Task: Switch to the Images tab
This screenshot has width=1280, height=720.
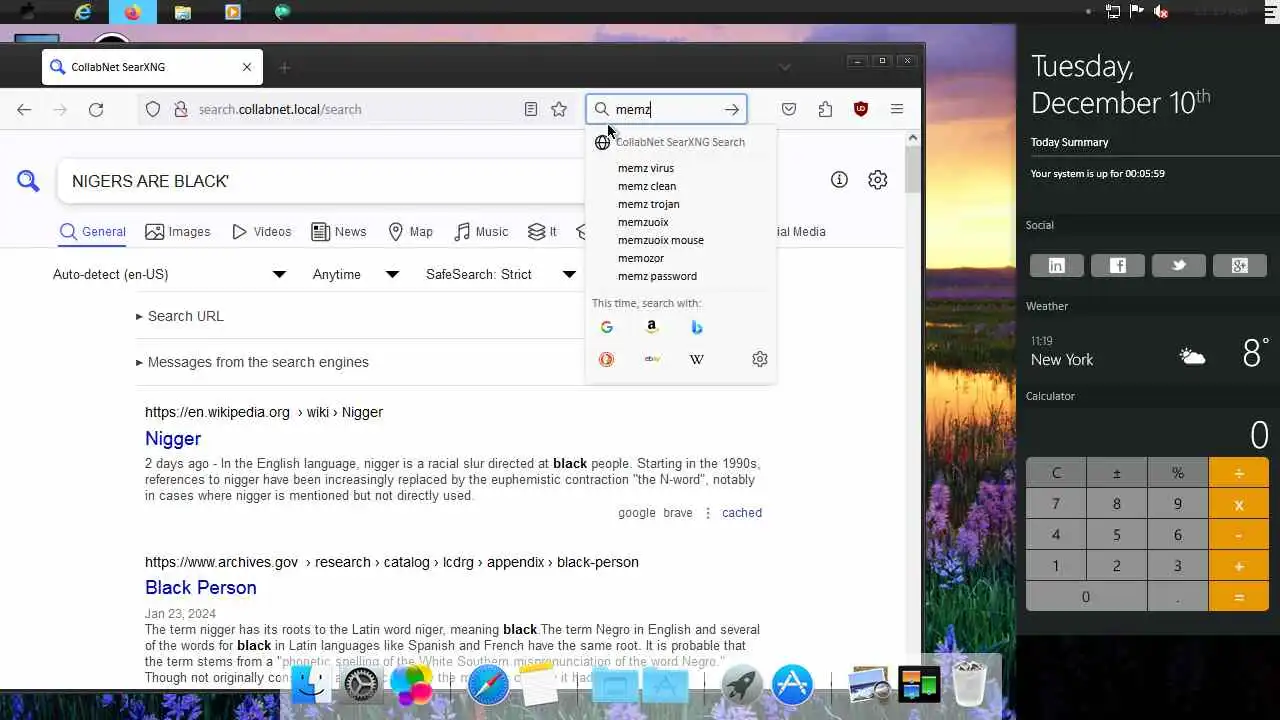Action: (x=178, y=231)
